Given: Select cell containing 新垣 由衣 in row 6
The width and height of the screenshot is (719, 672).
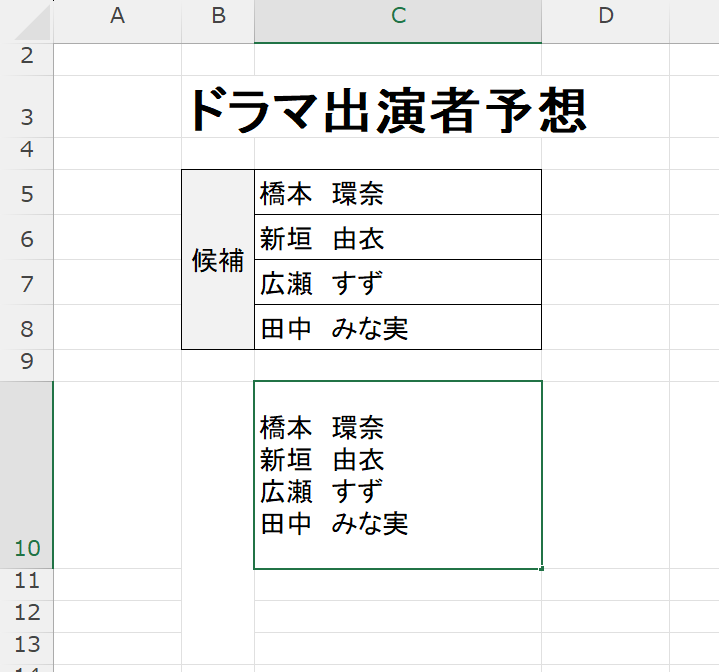Looking at the screenshot, I should (398, 238).
